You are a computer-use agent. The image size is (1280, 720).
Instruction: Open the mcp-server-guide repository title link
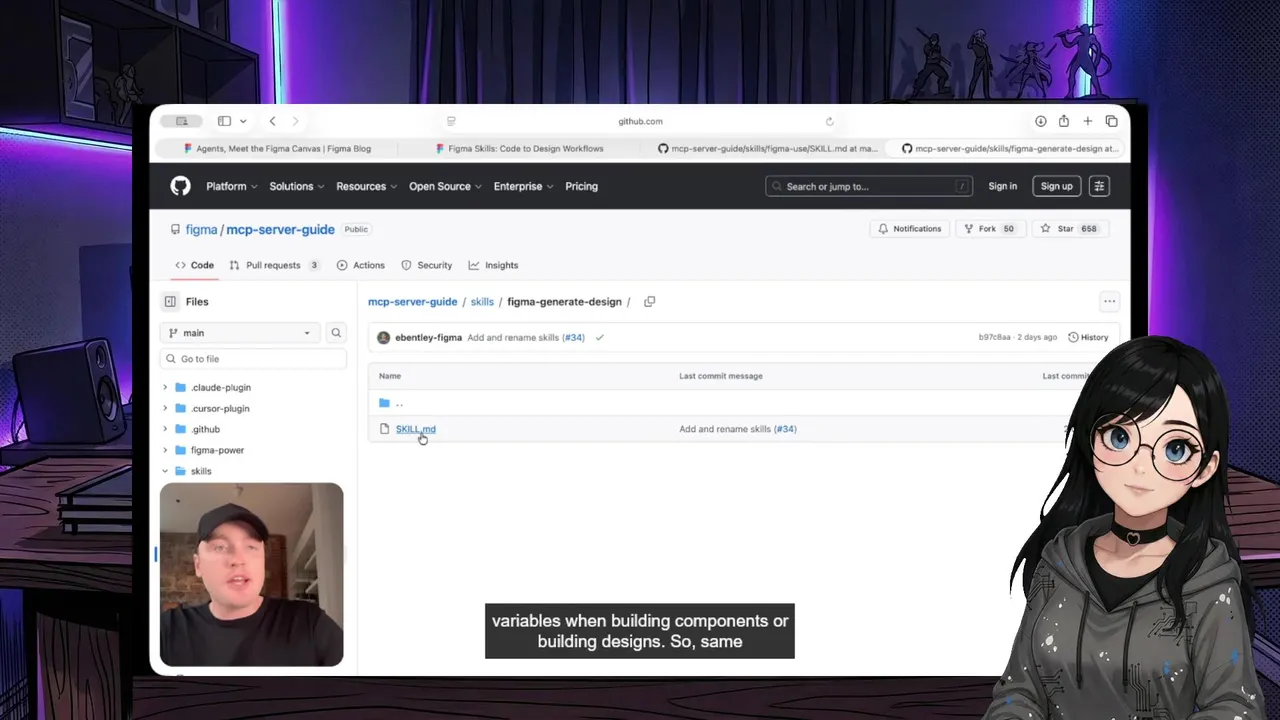click(x=280, y=229)
